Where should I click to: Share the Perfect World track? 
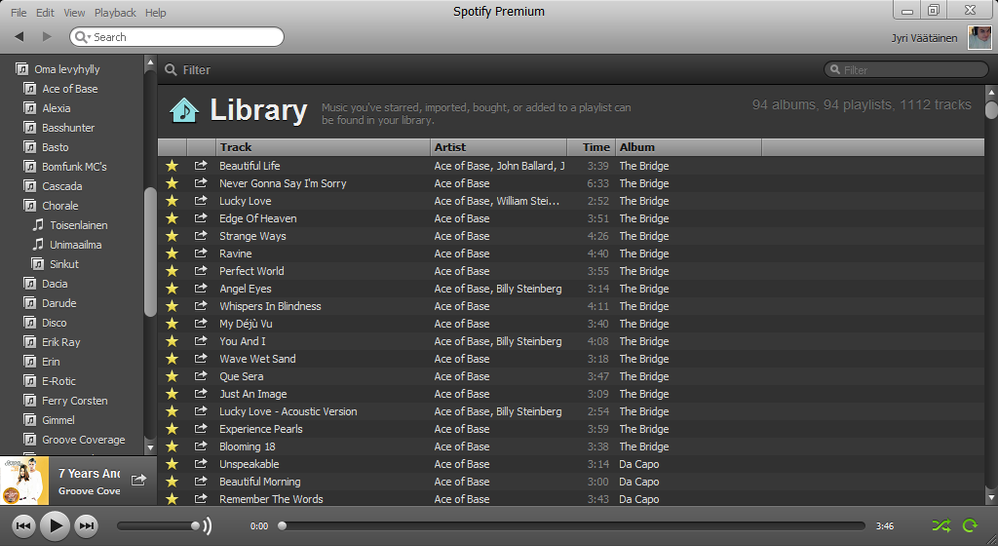click(x=200, y=270)
